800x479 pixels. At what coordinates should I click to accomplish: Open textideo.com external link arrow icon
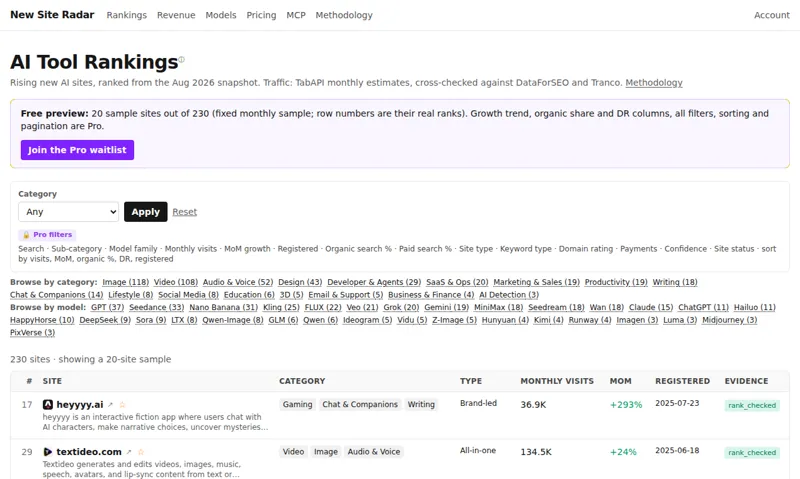[x=129, y=452]
